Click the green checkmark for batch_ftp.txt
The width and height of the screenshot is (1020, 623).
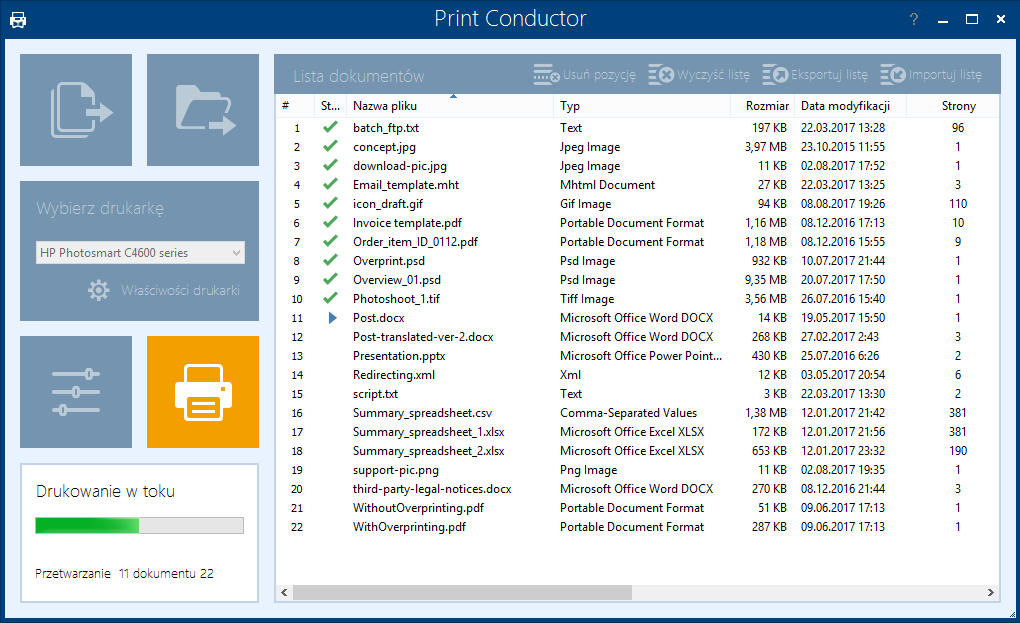click(x=330, y=128)
